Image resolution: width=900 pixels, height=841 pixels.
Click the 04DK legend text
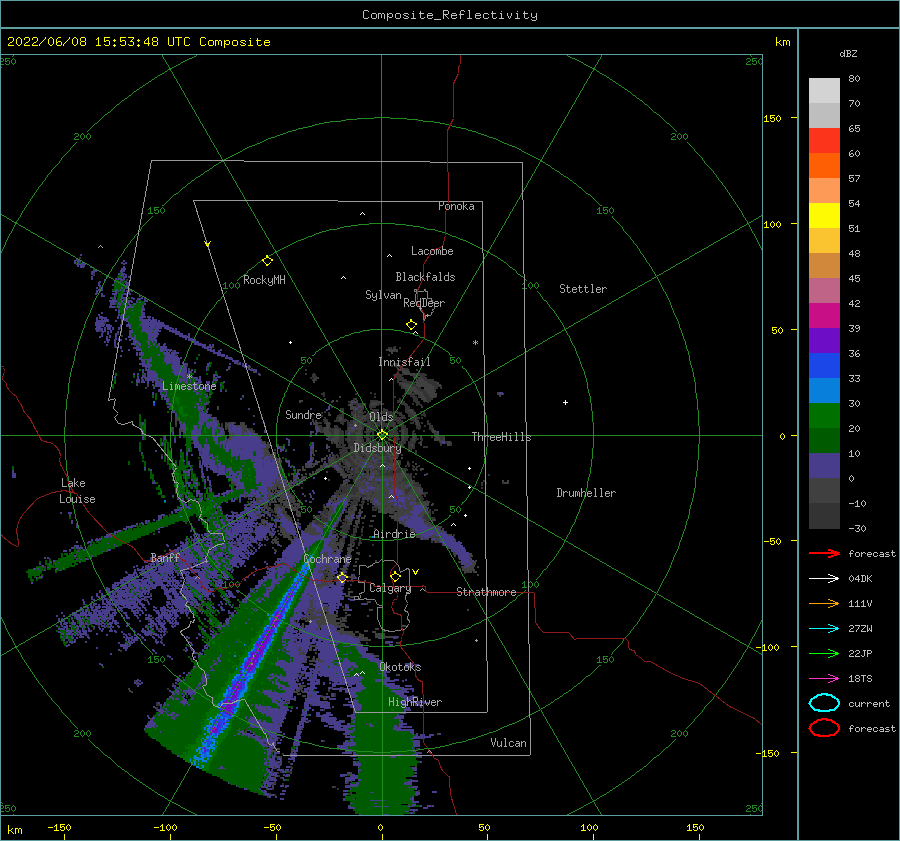tap(860, 579)
